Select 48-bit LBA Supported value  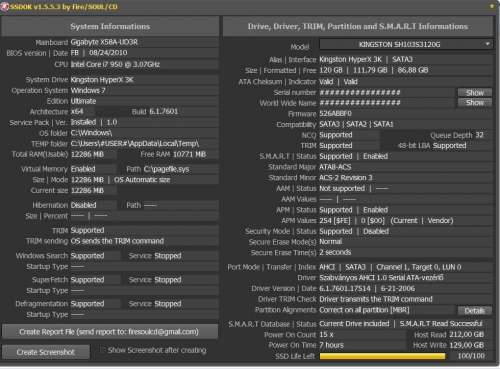[449, 145]
